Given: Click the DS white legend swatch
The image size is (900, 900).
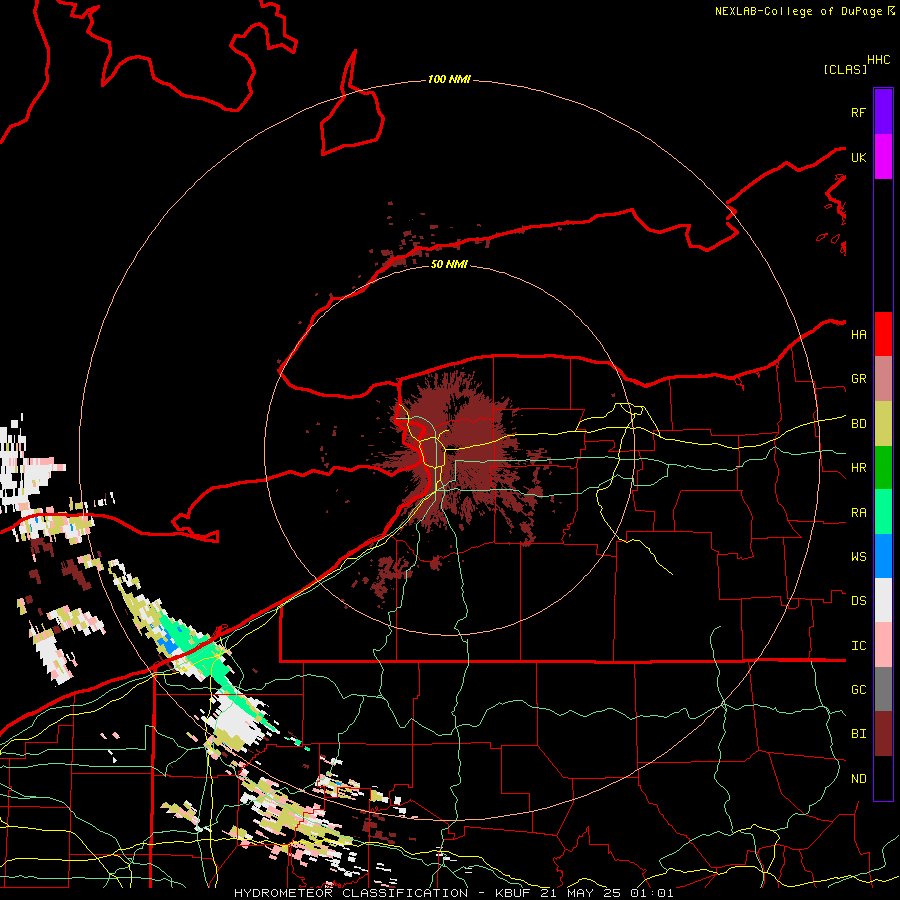Looking at the screenshot, I should pyautogui.click(x=883, y=600).
